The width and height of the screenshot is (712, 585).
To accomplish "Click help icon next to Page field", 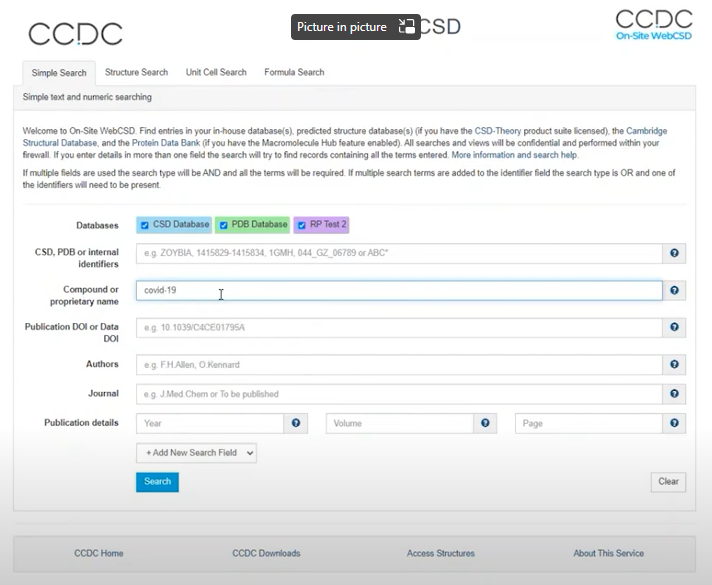I will tap(675, 424).
